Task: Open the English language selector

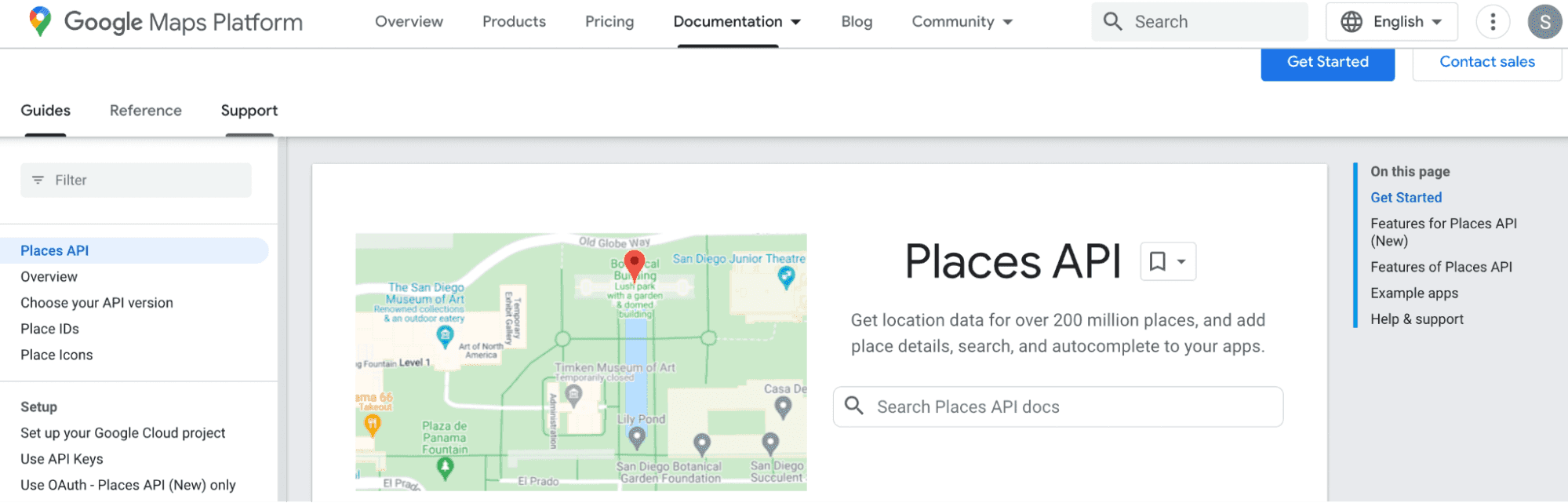Action: pyautogui.click(x=1392, y=22)
